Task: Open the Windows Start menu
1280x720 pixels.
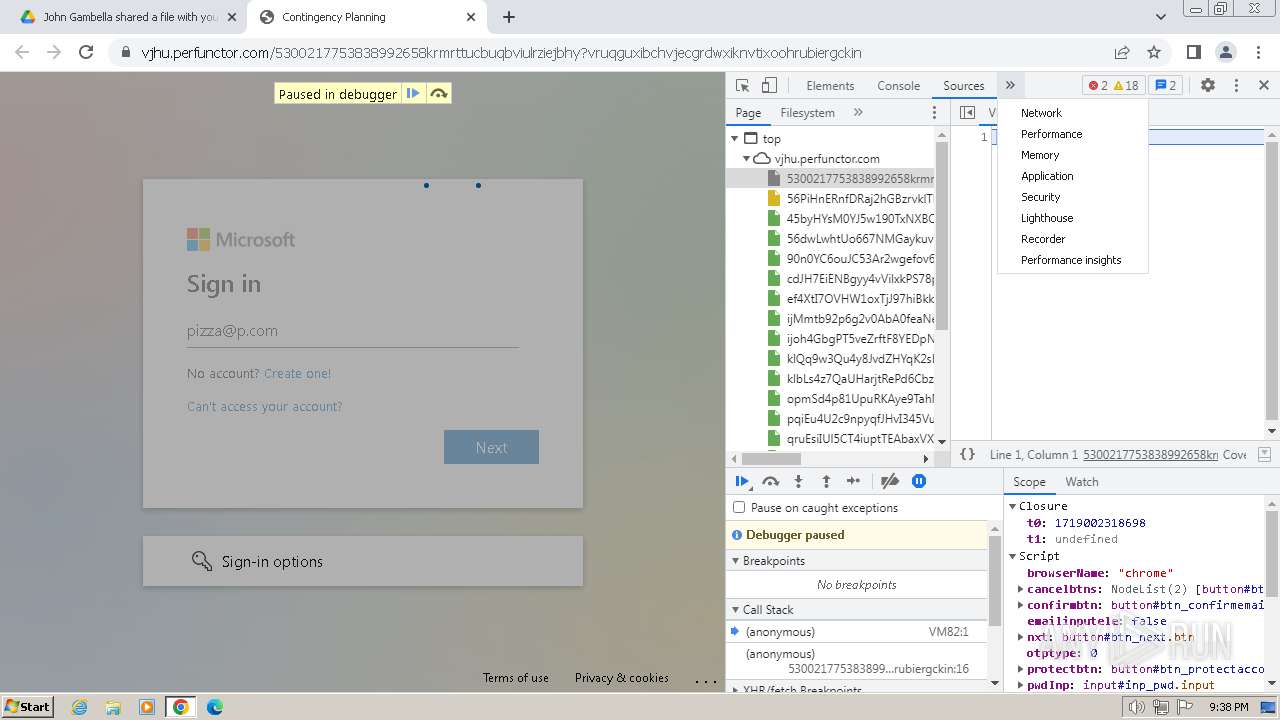Action: pyautogui.click(x=28, y=706)
